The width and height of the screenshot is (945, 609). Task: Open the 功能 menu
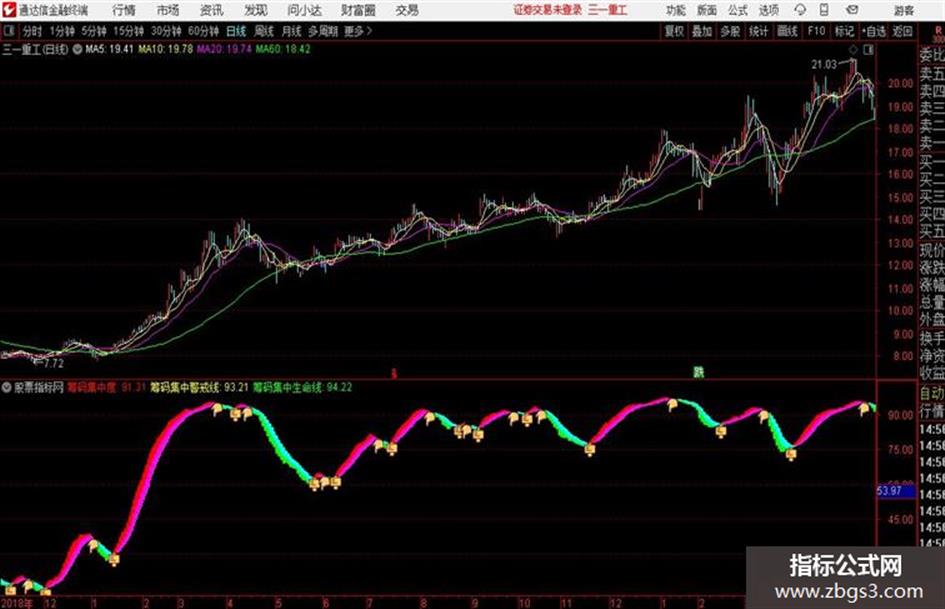(x=676, y=10)
